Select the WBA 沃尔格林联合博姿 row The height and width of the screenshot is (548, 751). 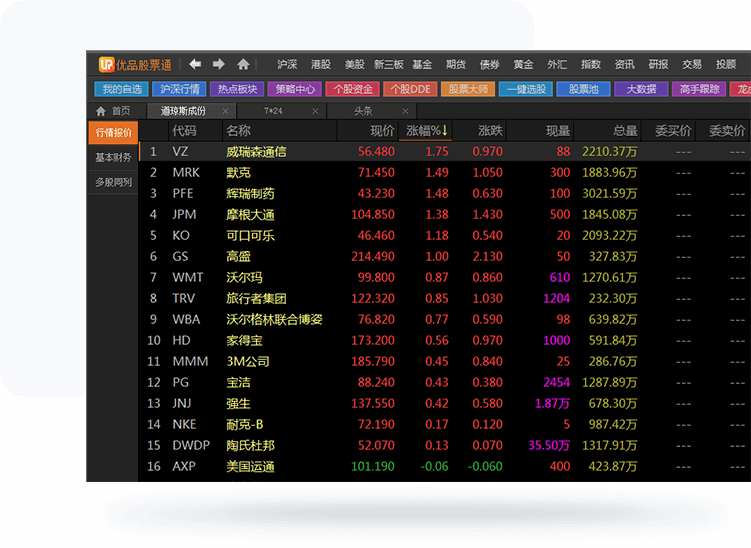click(444, 320)
